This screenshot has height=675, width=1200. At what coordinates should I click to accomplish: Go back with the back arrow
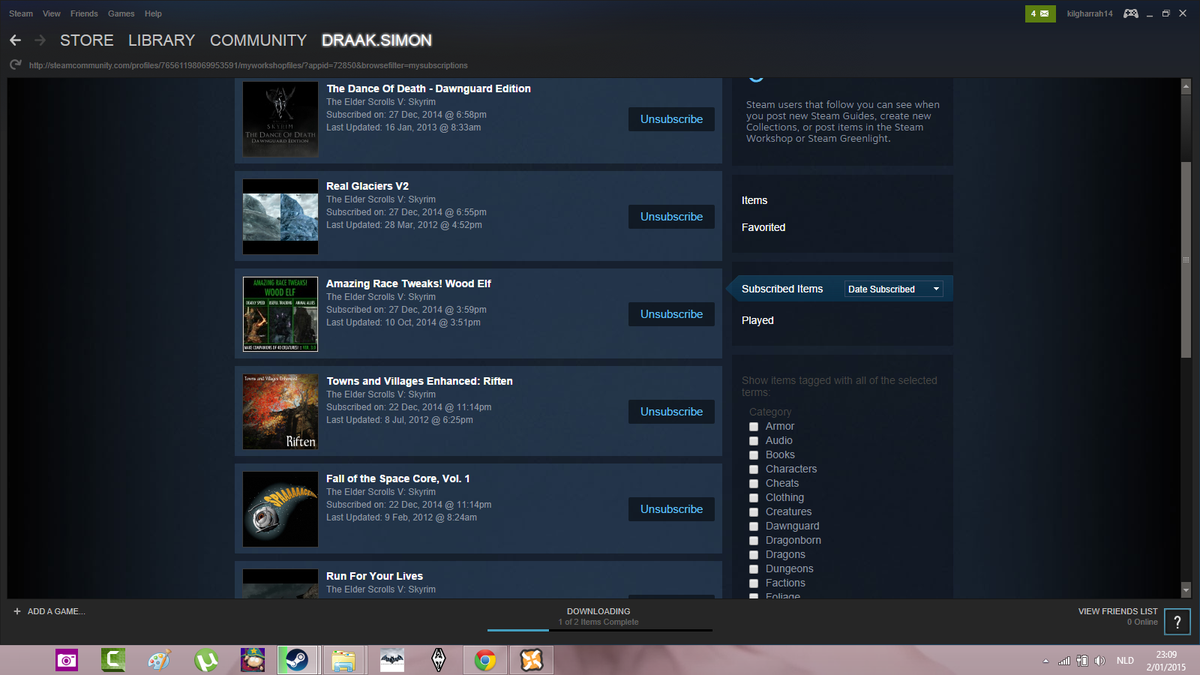15,41
